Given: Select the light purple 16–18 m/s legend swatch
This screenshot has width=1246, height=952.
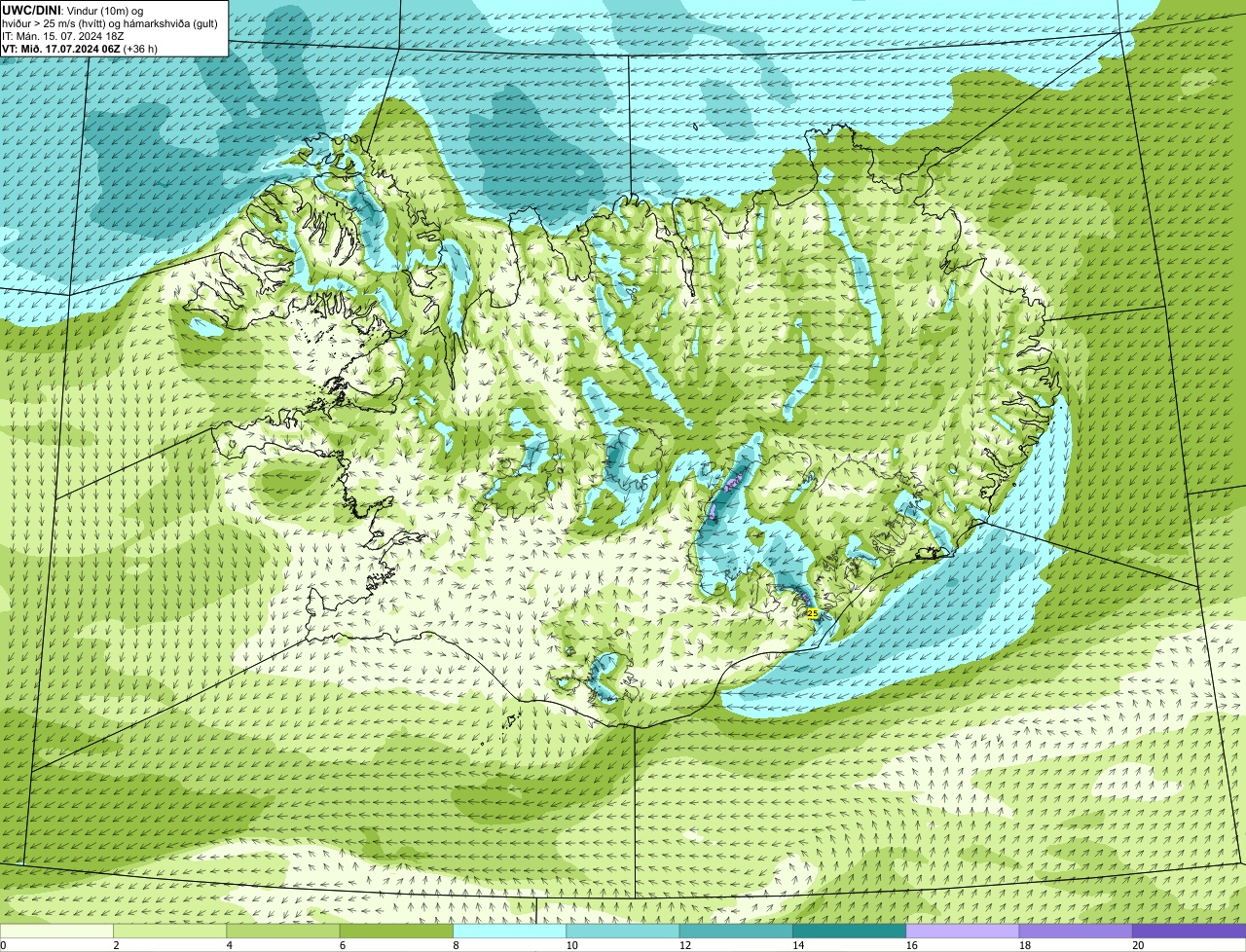Looking at the screenshot, I should pyautogui.click(x=963, y=931).
